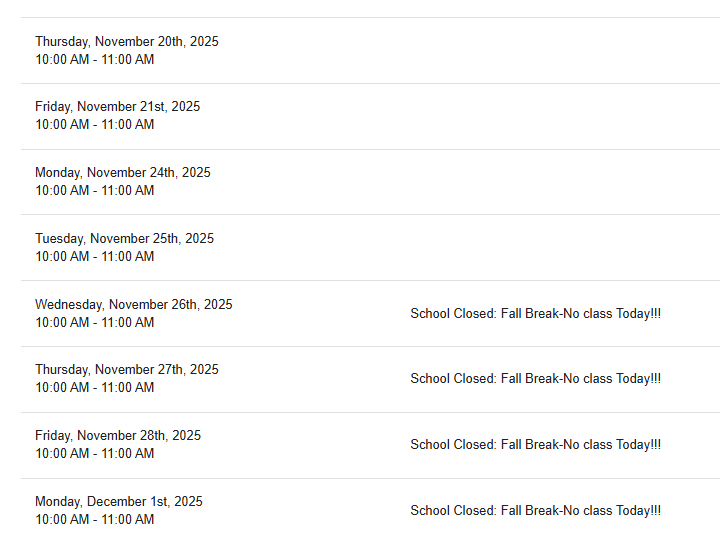This screenshot has height=536, width=720.
Task: Select the time under Monday, November 24th
Action: coord(95,190)
